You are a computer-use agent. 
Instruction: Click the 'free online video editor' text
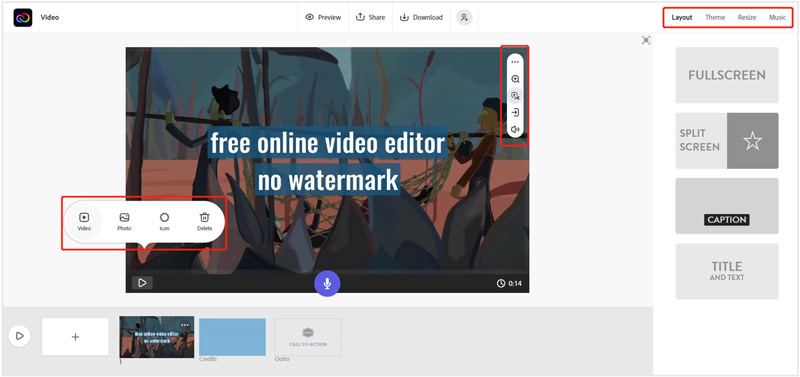(x=328, y=143)
